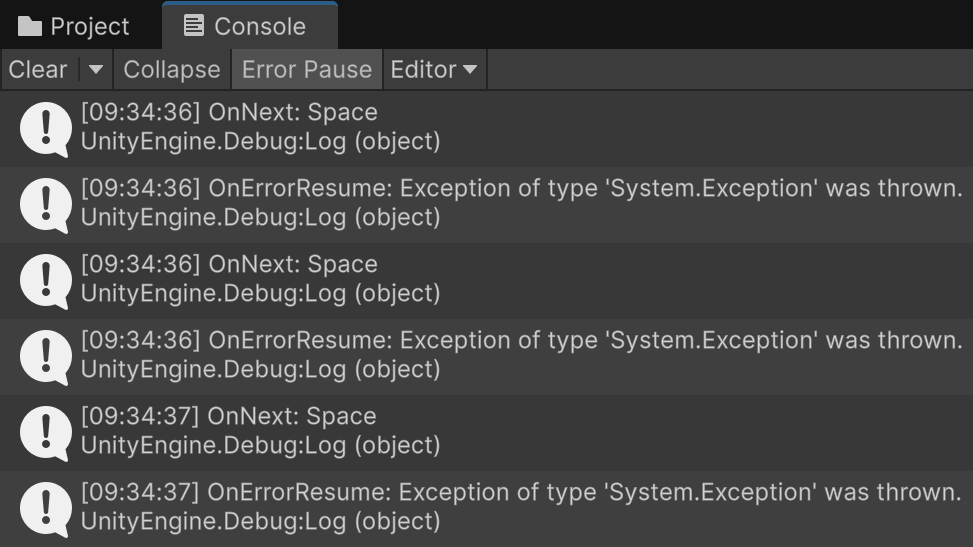Image resolution: width=973 pixels, height=547 pixels.
Task: Click the second OnNext log entry icon
Action: [45, 280]
